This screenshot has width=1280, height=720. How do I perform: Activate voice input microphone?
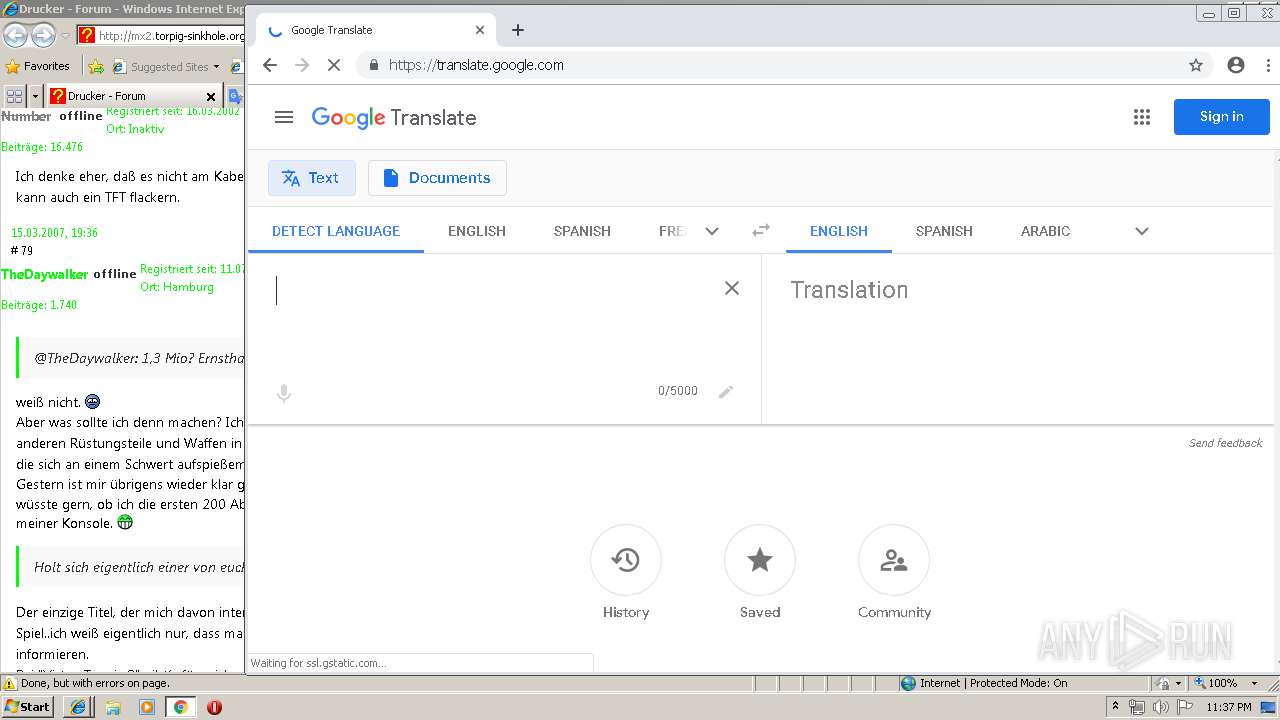tap(284, 394)
